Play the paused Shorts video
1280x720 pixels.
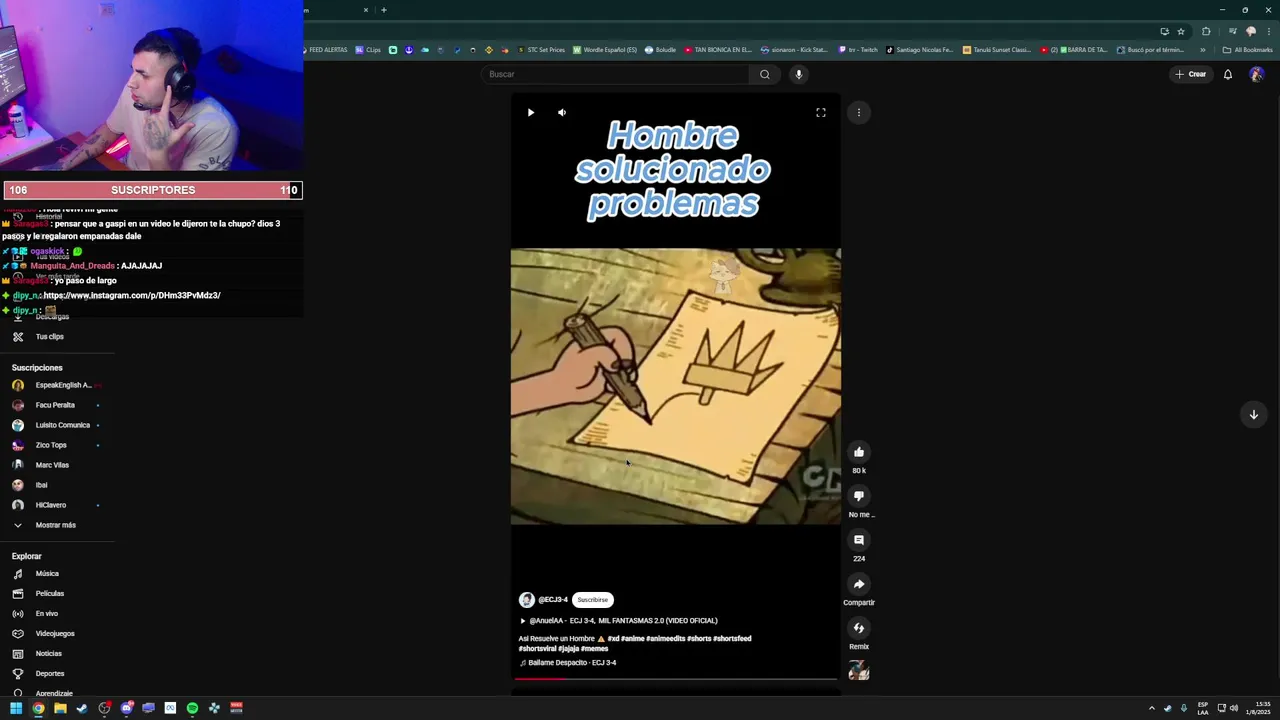(x=531, y=113)
